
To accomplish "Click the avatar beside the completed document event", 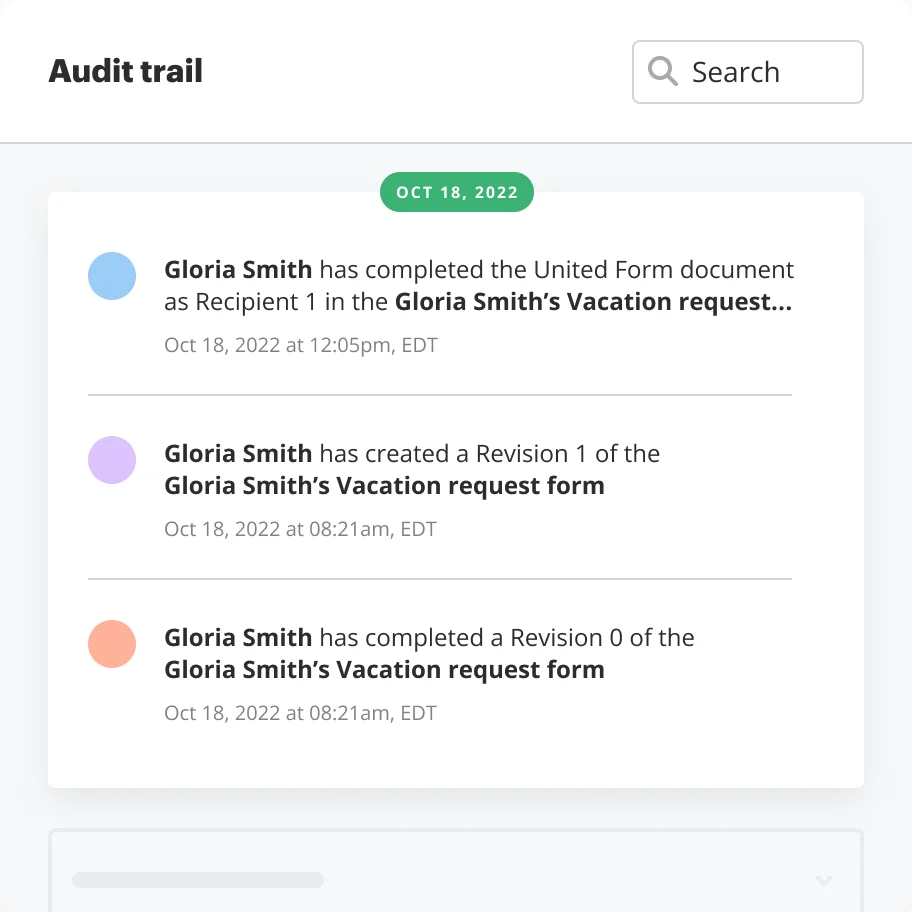I will pyautogui.click(x=112, y=276).
